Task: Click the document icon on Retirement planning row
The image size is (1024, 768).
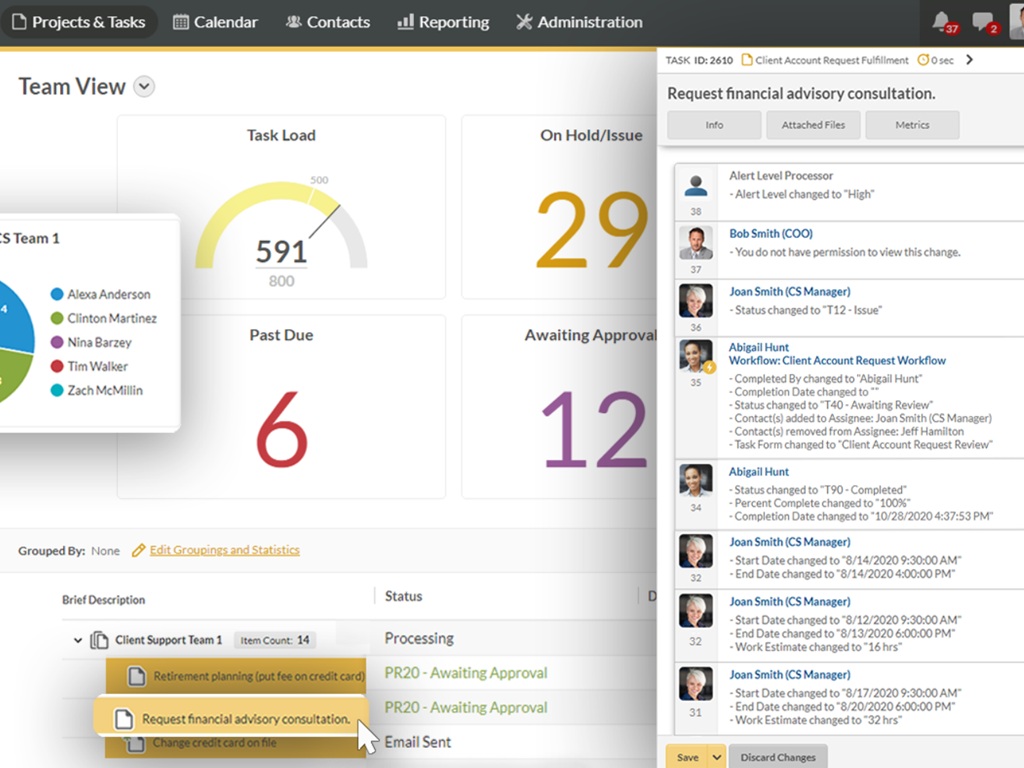Action: pos(136,676)
